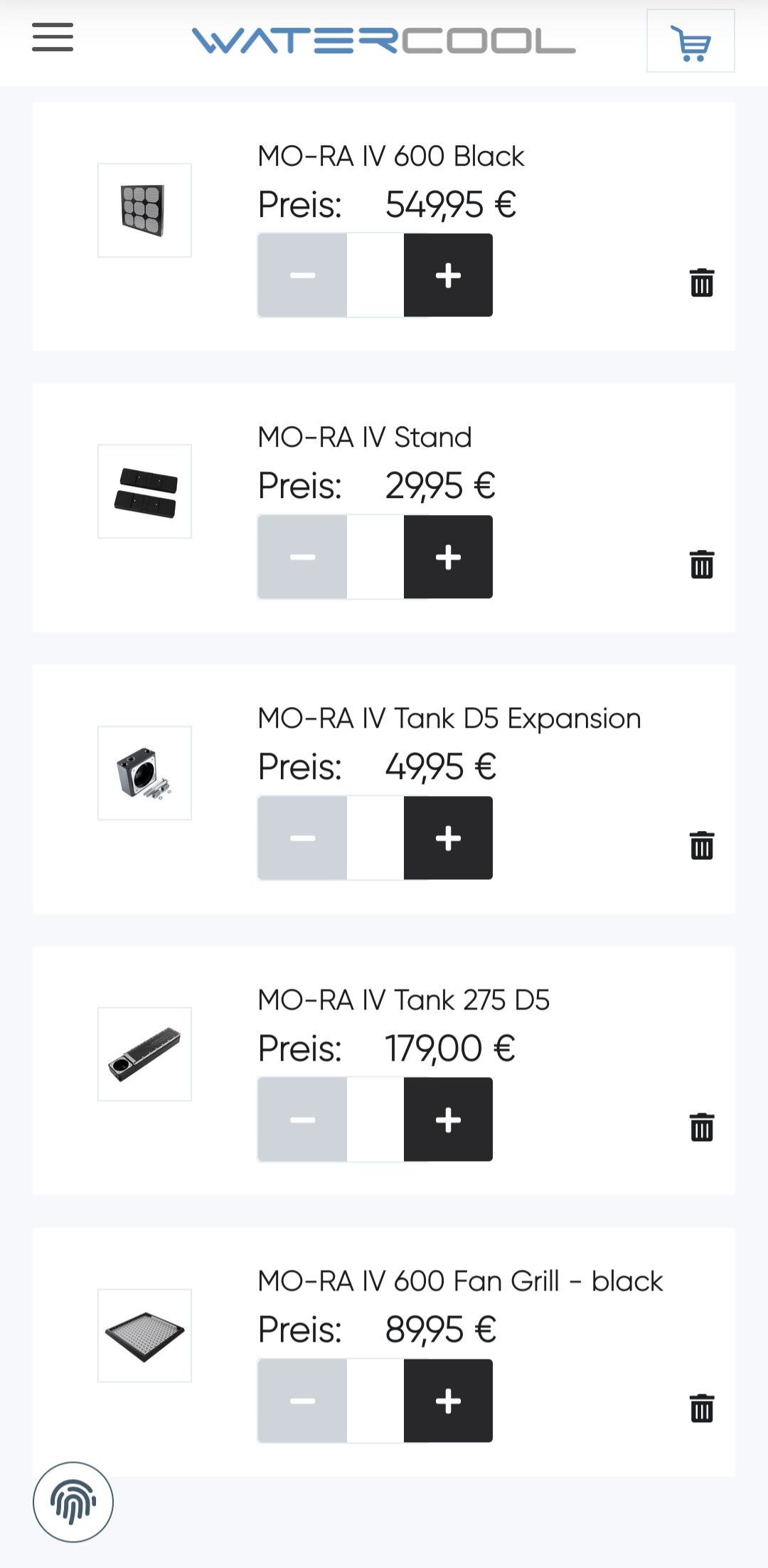Increase quantity of MO-RA IV Tank 275 D5
Image resolution: width=768 pixels, height=1568 pixels.
click(x=448, y=1120)
